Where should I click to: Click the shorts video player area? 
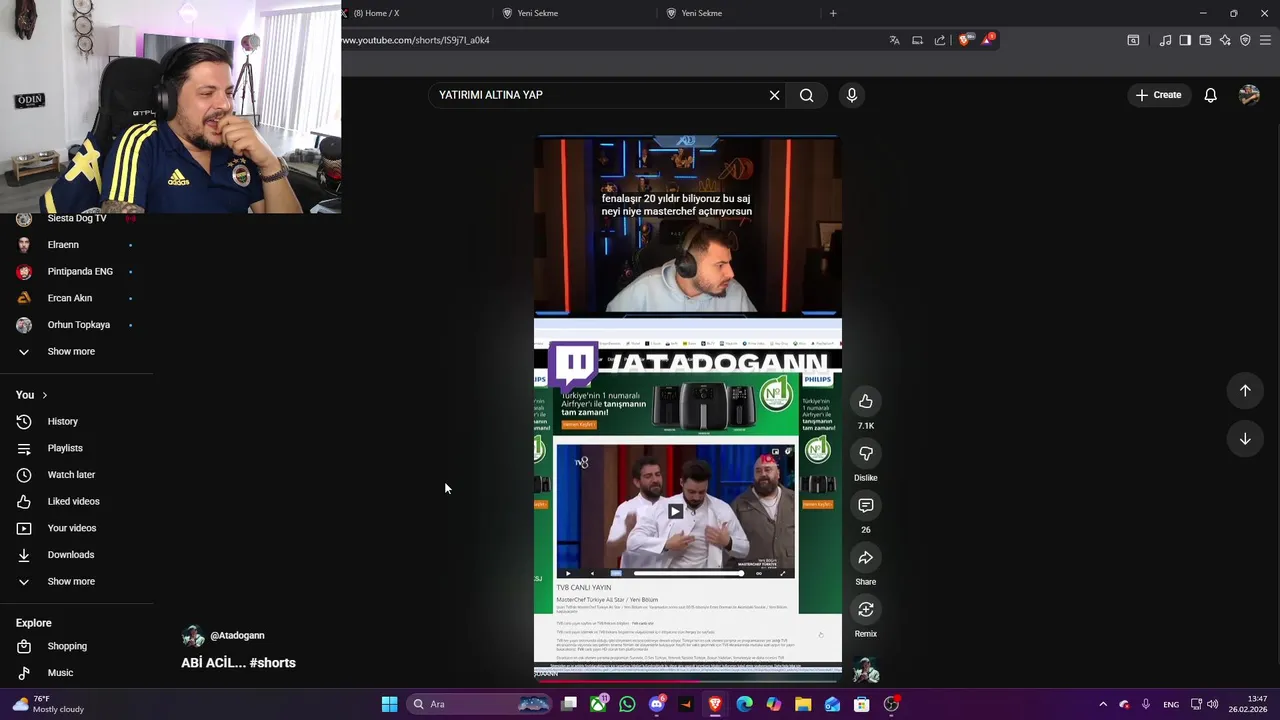pyautogui.click(x=688, y=410)
